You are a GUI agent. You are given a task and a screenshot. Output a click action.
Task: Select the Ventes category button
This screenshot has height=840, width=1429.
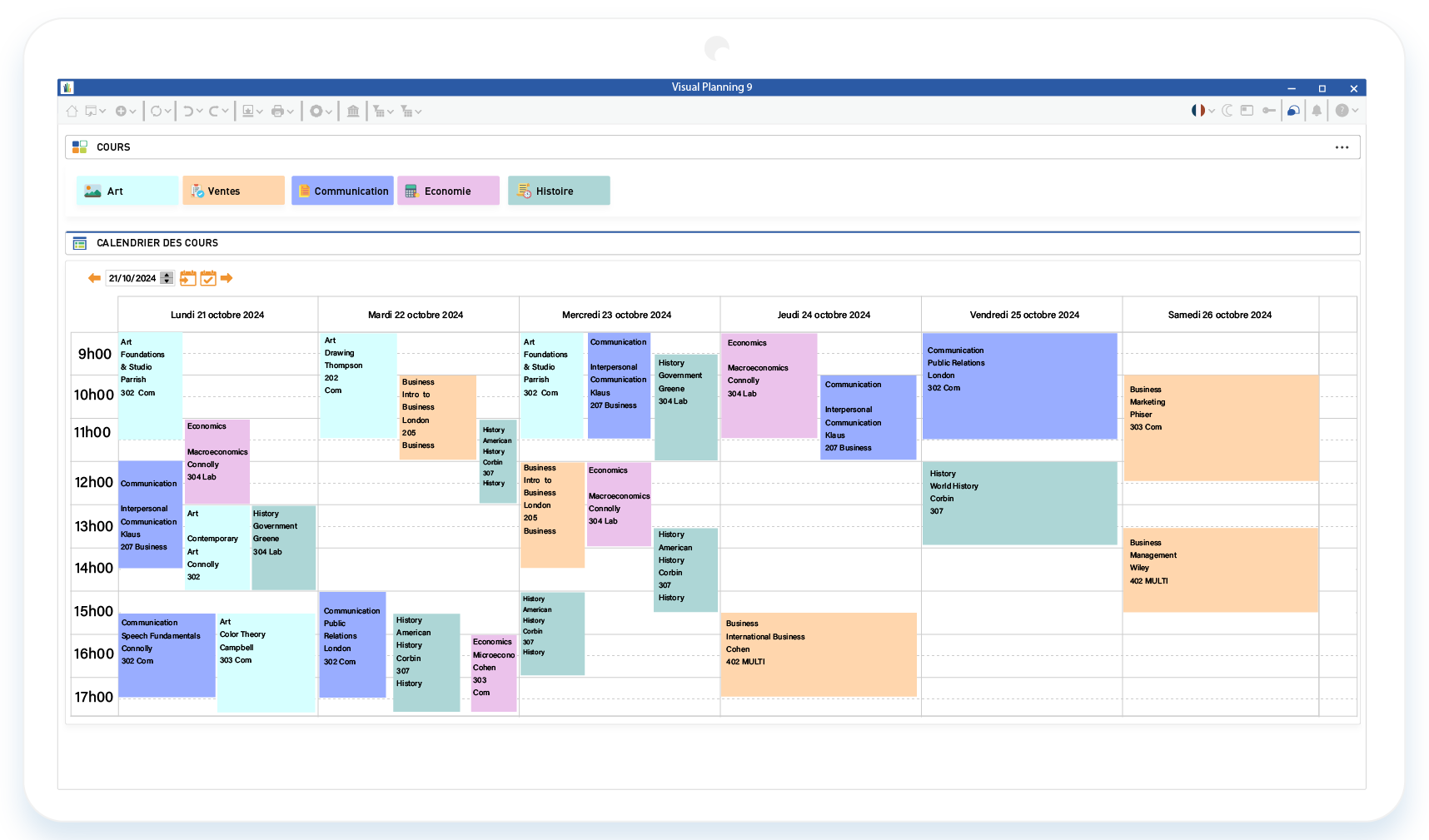click(x=234, y=191)
